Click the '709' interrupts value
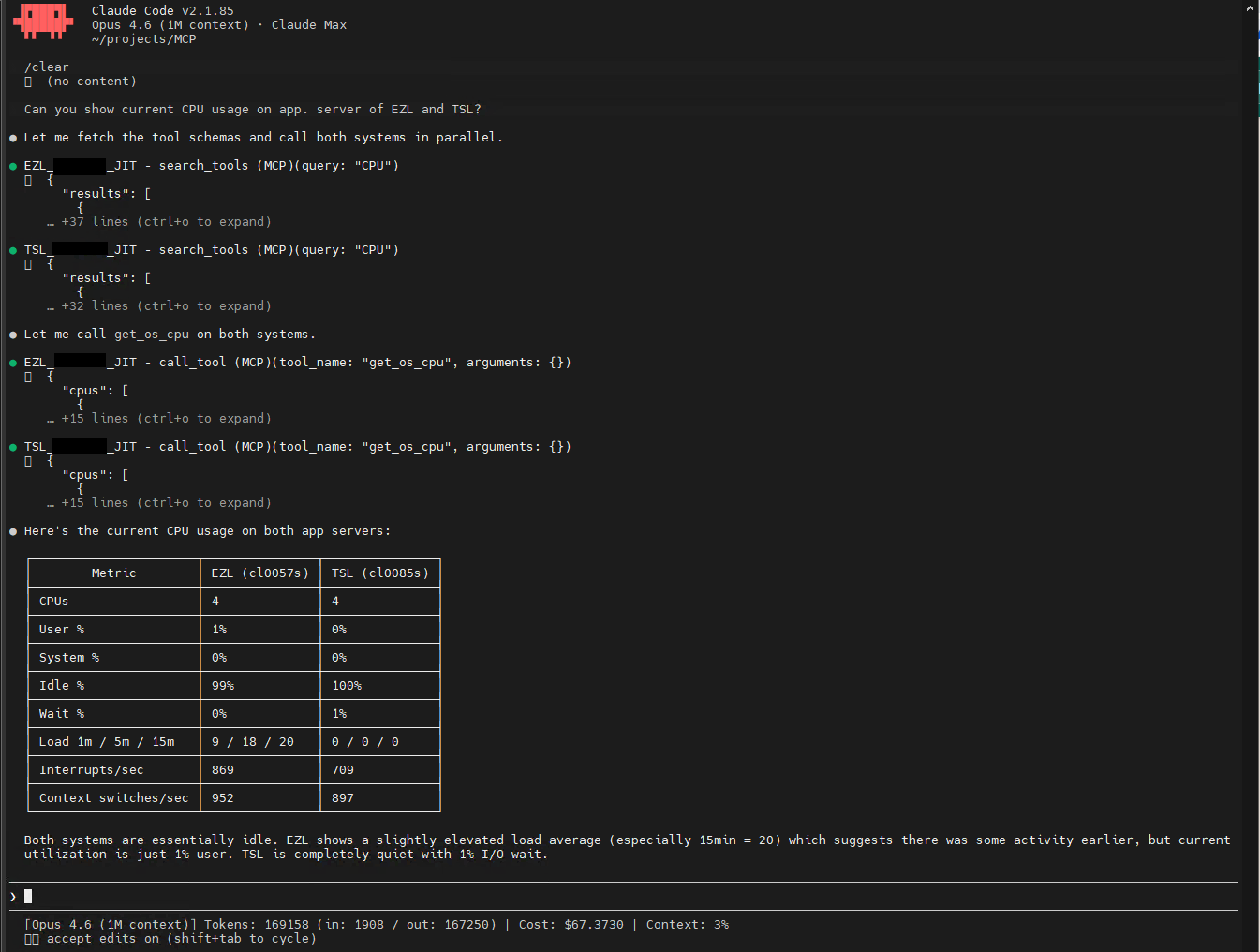Screen dimensions: 1260x952 (343, 770)
